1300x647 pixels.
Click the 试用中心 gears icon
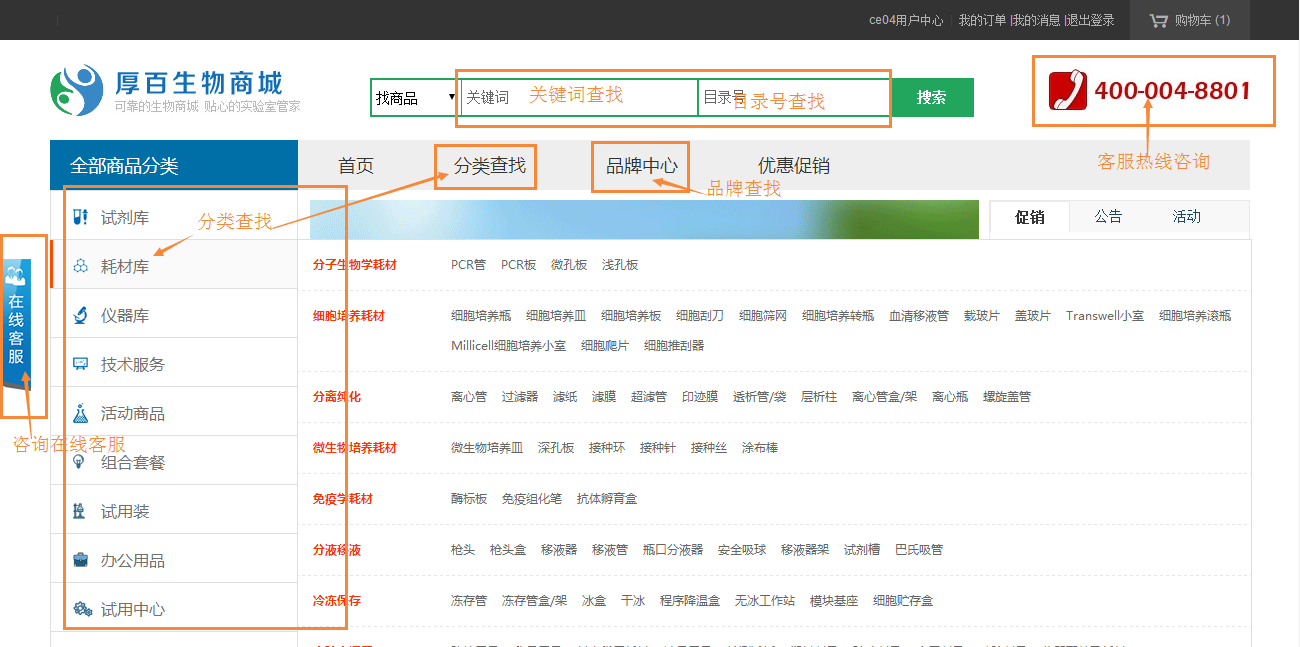pos(82,609)
